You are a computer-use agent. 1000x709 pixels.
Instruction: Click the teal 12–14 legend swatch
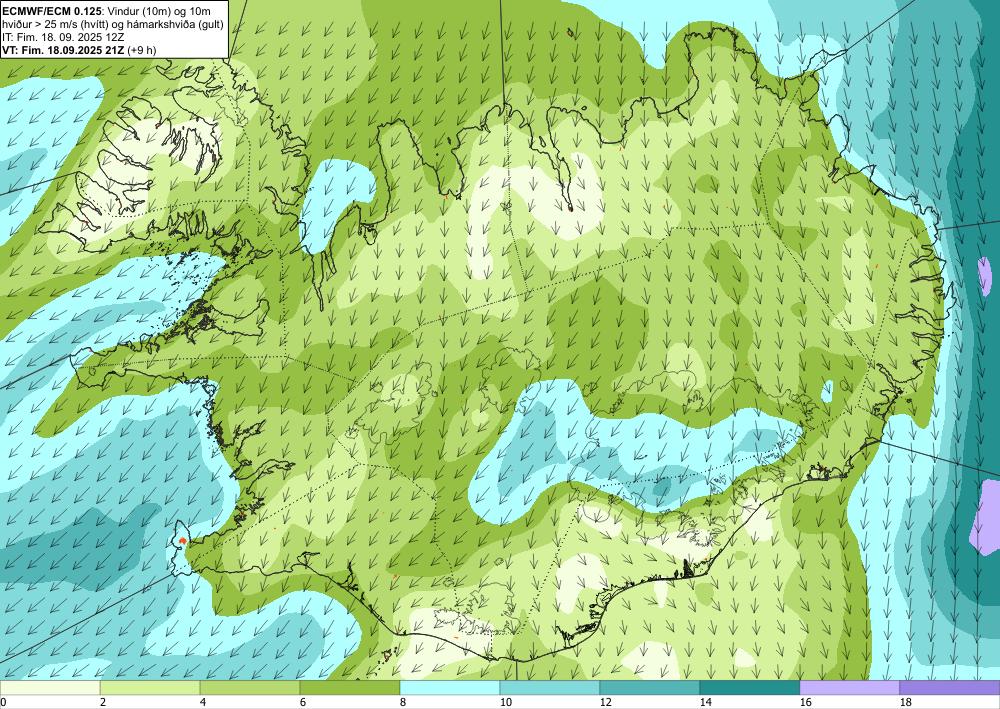[x=650, y=688]
